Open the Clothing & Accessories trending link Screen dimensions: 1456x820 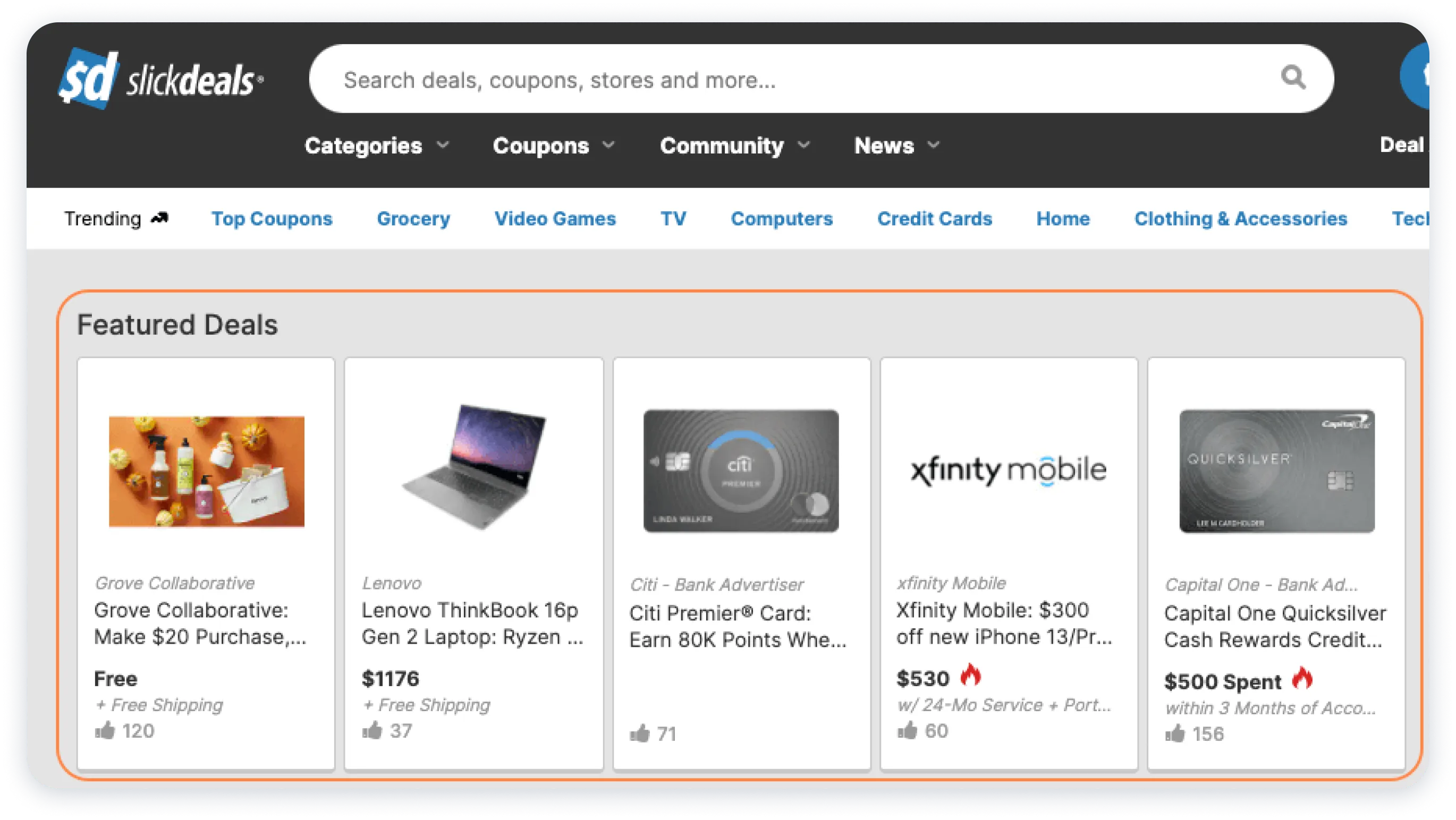[x=1241, y=219]
